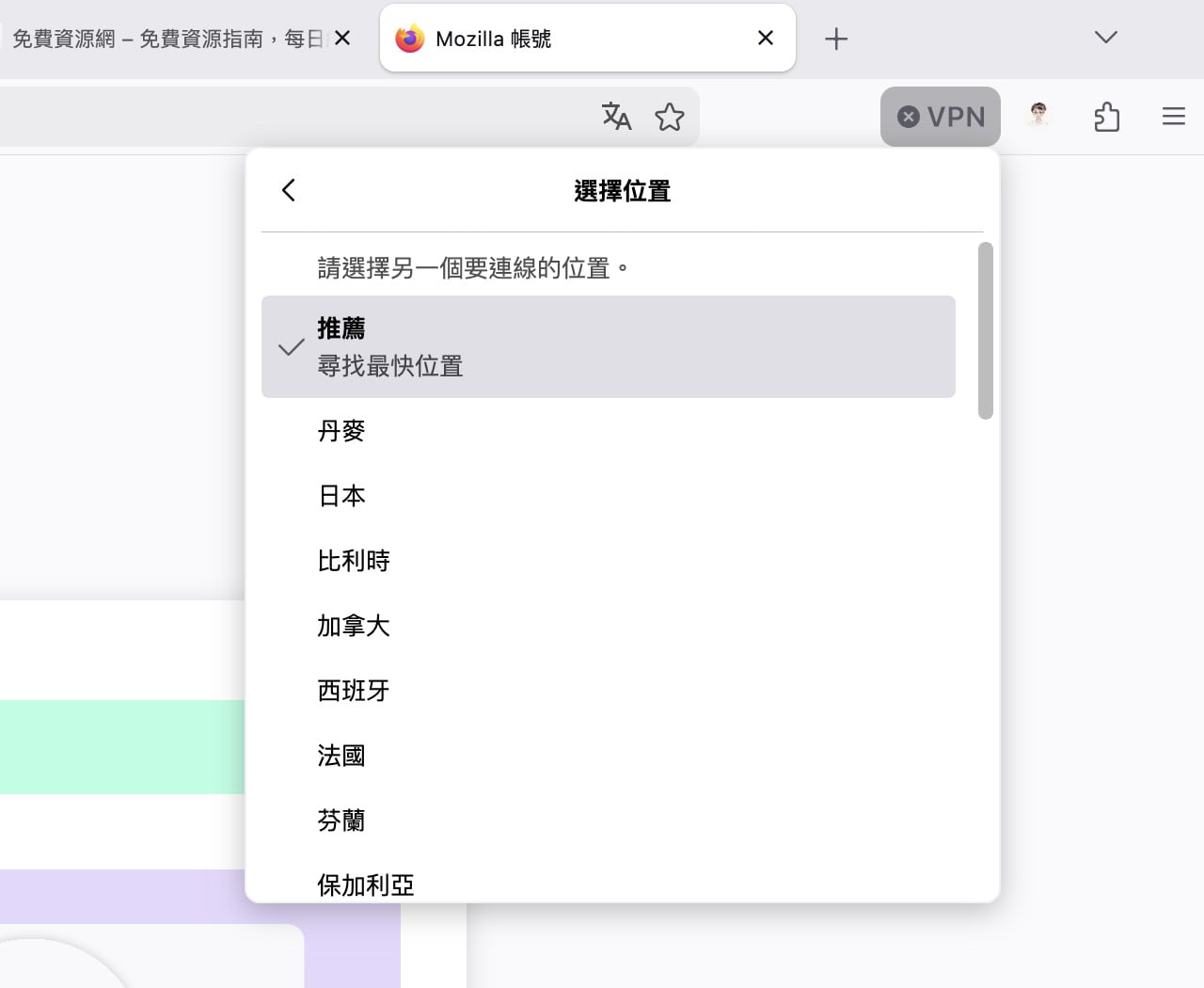Choose 日本 as VPN location
This screenshot has width=1204, height=988.
click(609, 496)
